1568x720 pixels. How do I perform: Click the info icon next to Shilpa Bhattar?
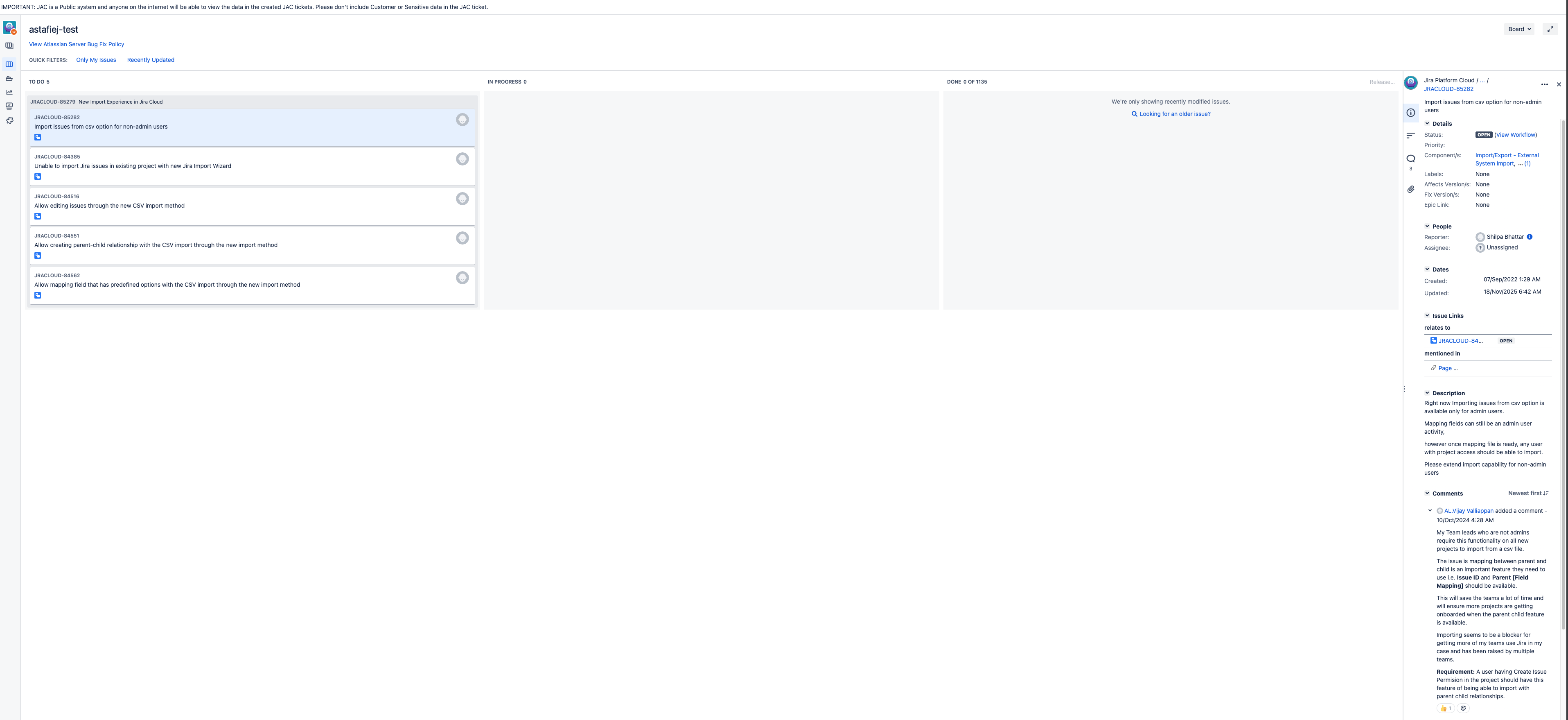point(1529,237)
